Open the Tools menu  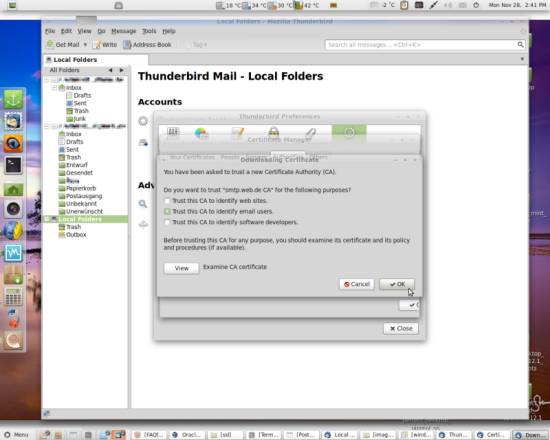pos(149,31)
